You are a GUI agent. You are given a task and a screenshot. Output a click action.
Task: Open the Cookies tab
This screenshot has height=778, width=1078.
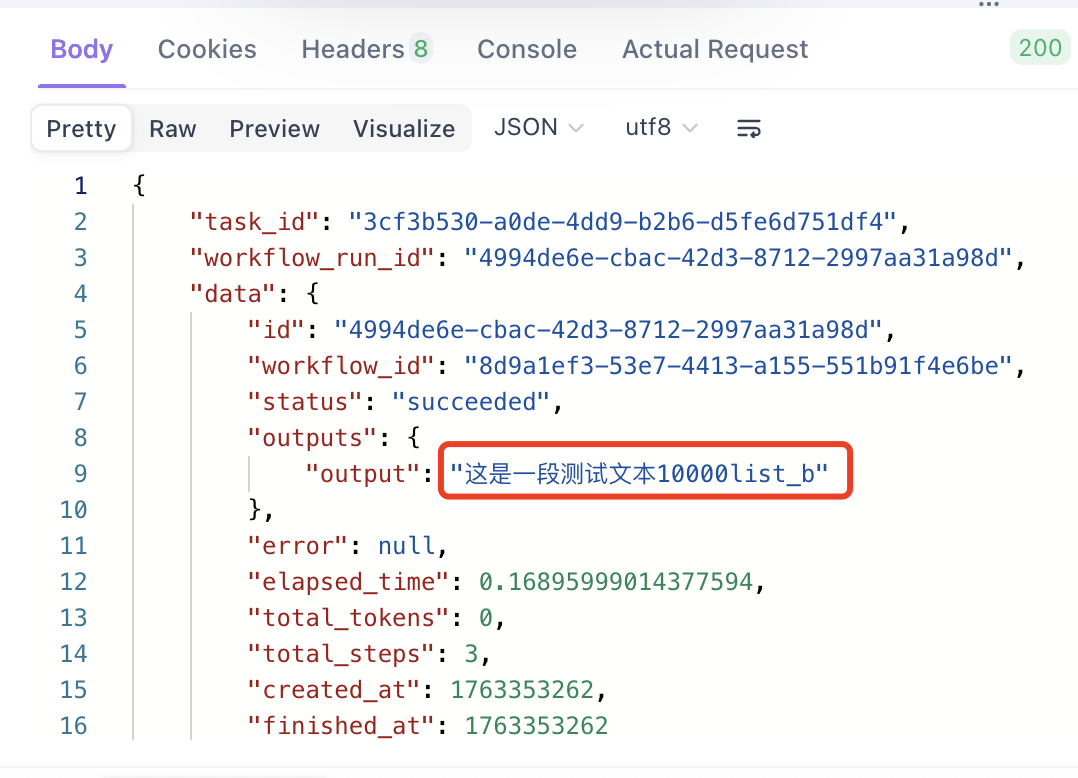(207, 49)
